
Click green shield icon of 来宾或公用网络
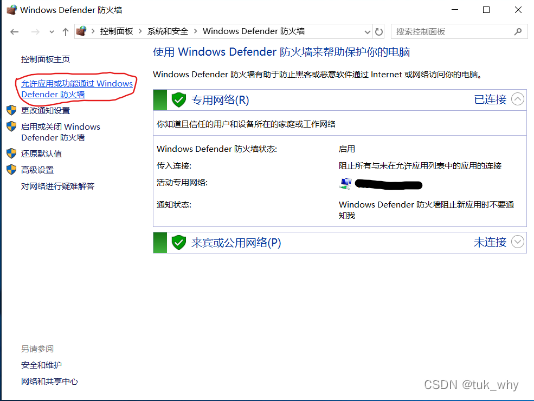pyautogui.click(x=178, y=243)
